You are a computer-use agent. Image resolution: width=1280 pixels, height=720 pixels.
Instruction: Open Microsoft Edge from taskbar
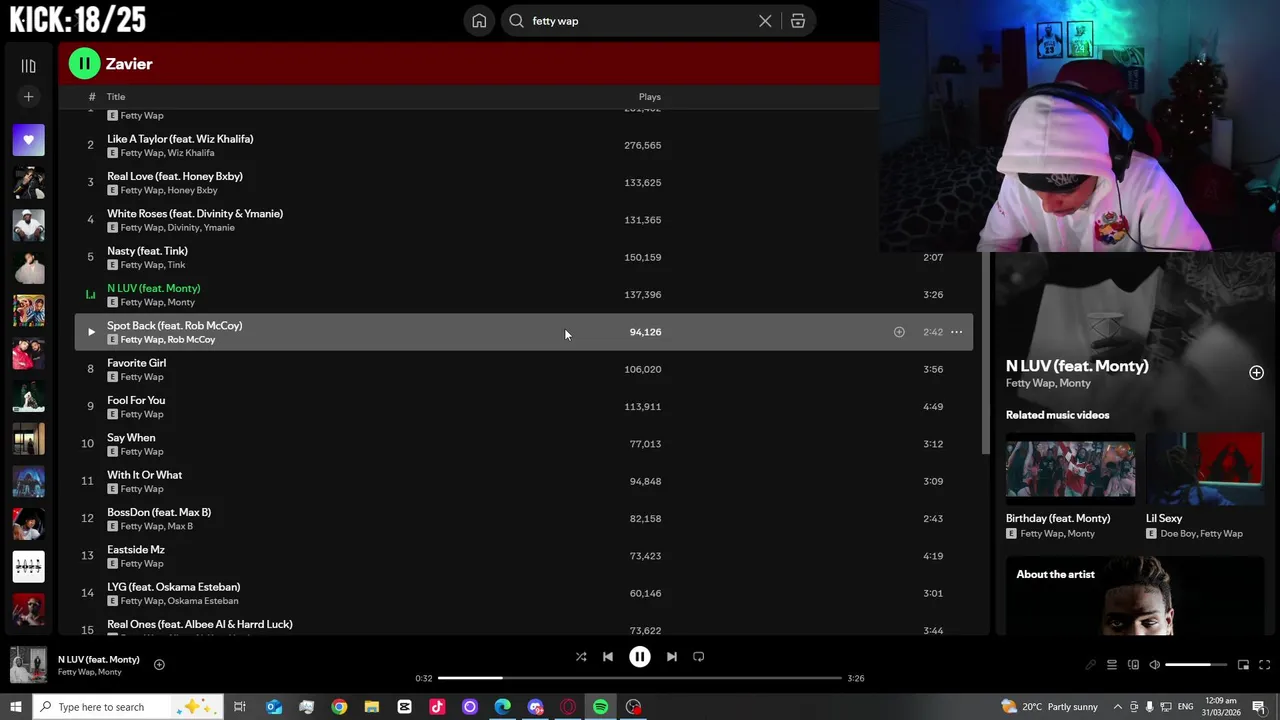[x=502, y=707]
